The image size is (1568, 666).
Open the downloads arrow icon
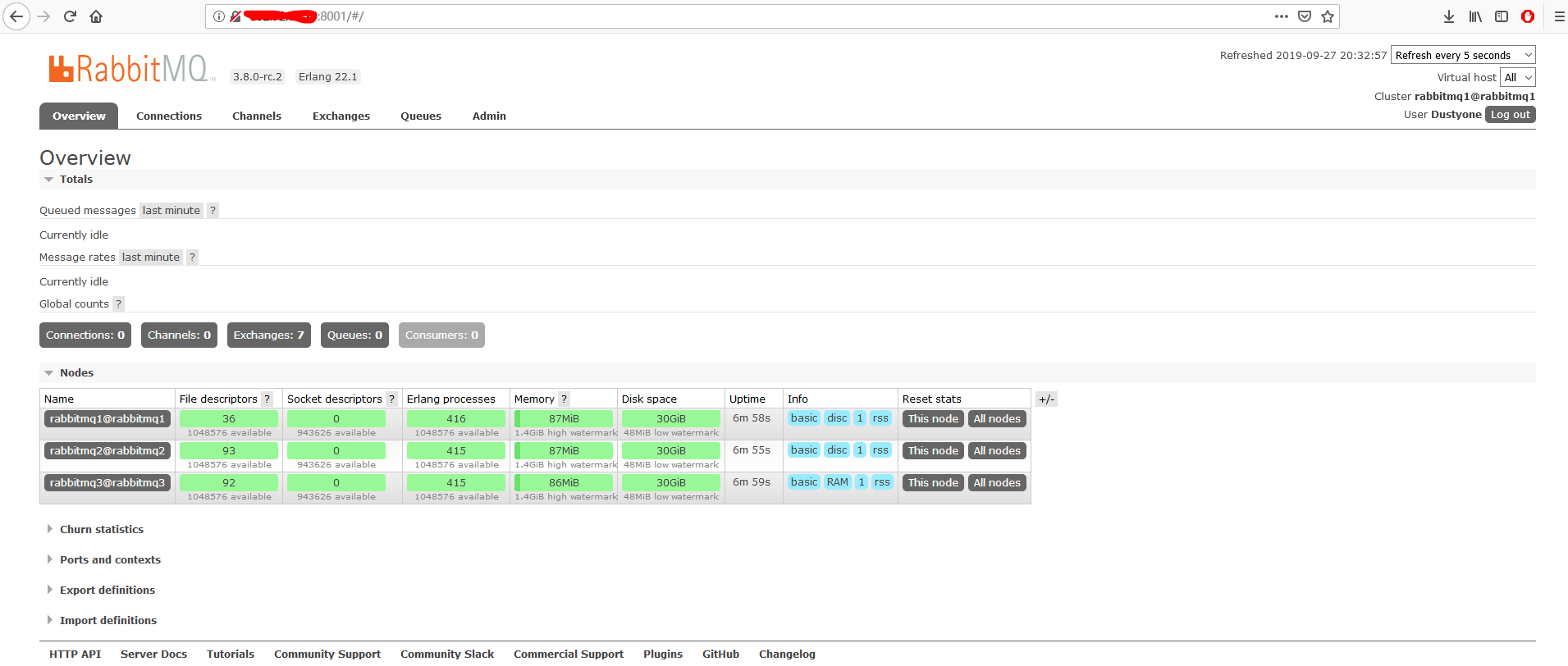(x=1449, y=16)
